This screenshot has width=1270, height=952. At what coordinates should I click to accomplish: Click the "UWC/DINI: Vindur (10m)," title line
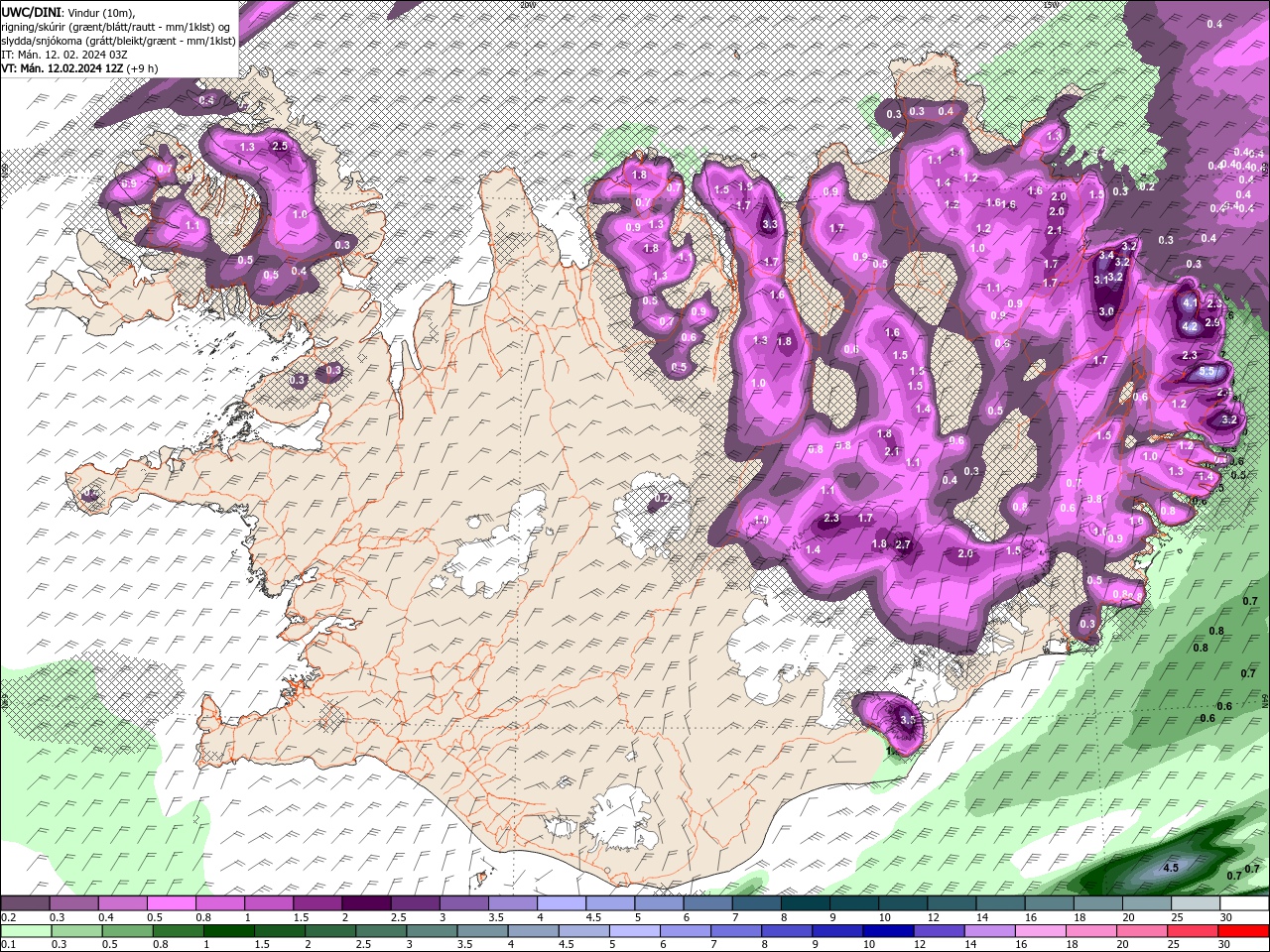[67, 11]
